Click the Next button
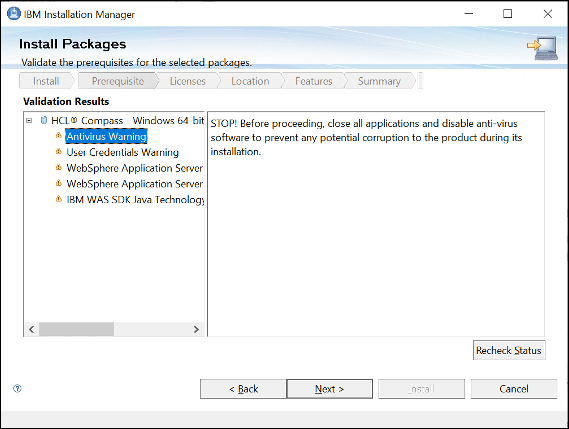569x429 pixels. [329, 389]
